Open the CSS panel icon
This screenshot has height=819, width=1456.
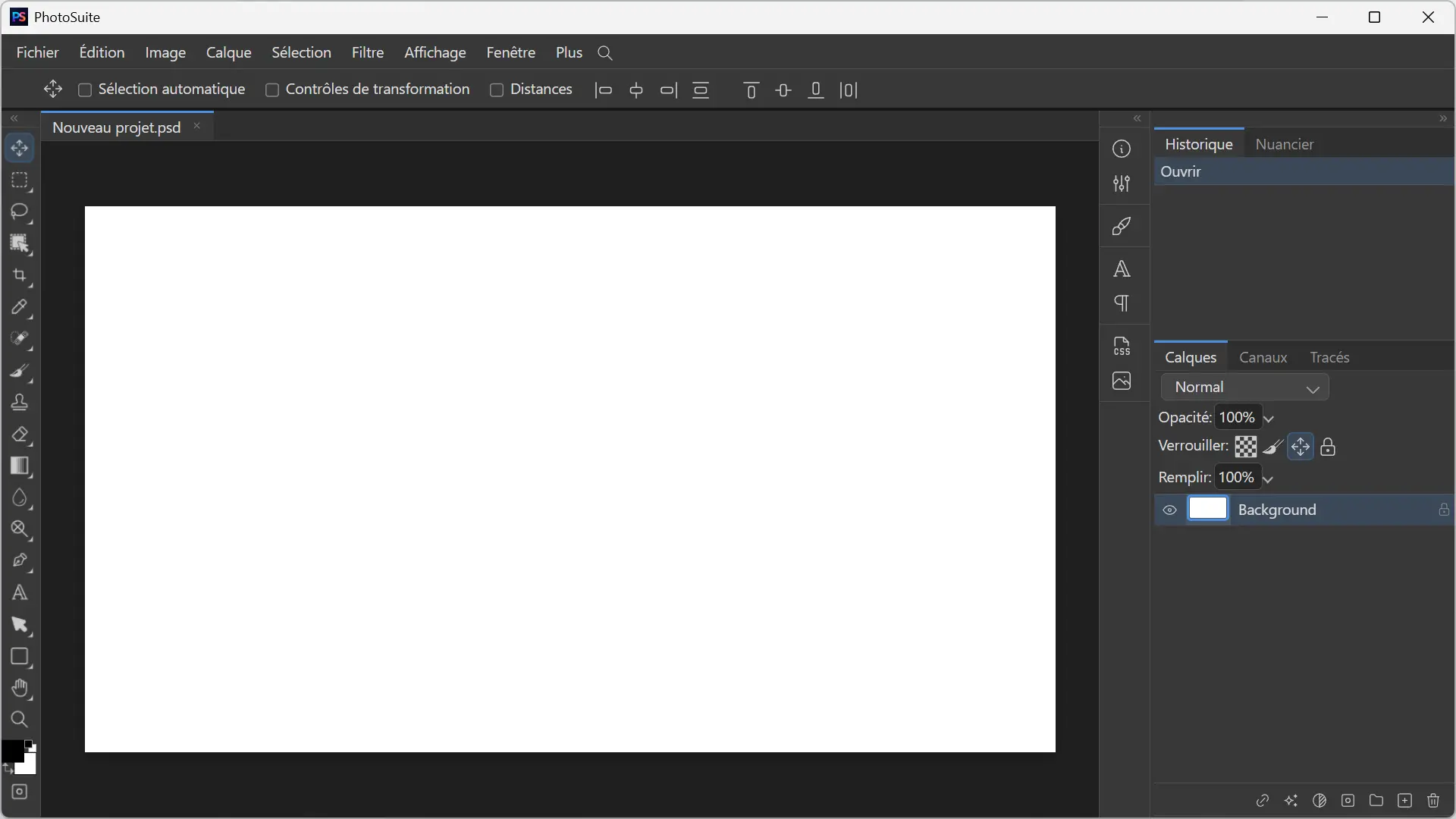coord(1122,346)
